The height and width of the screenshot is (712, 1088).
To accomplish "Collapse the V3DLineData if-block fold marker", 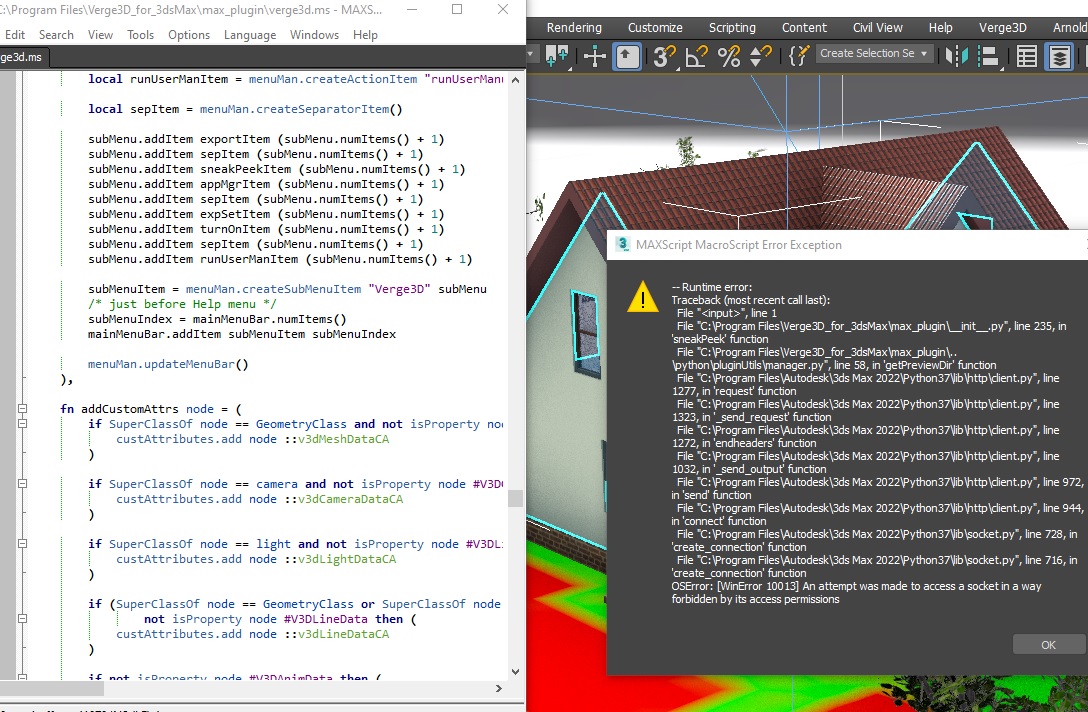I will click(x=22, y=619).
